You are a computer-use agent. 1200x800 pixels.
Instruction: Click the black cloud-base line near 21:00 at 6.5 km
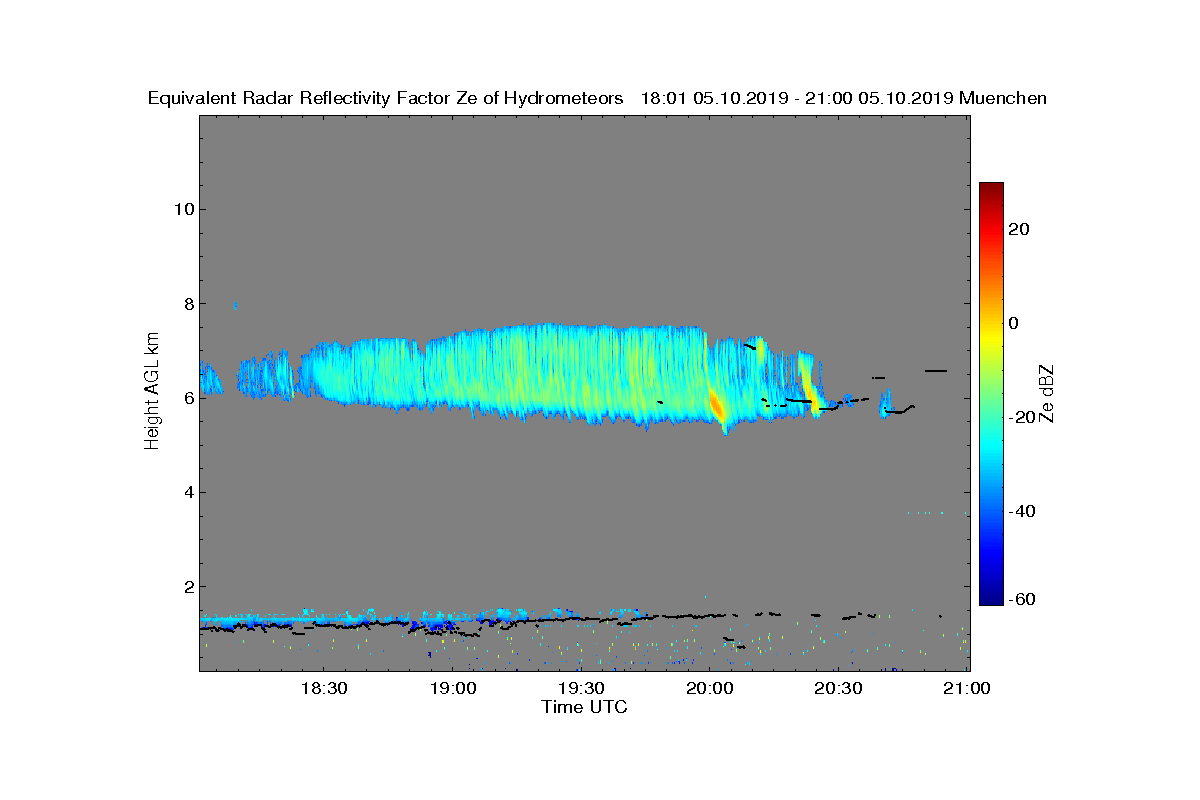pos(935,371)
